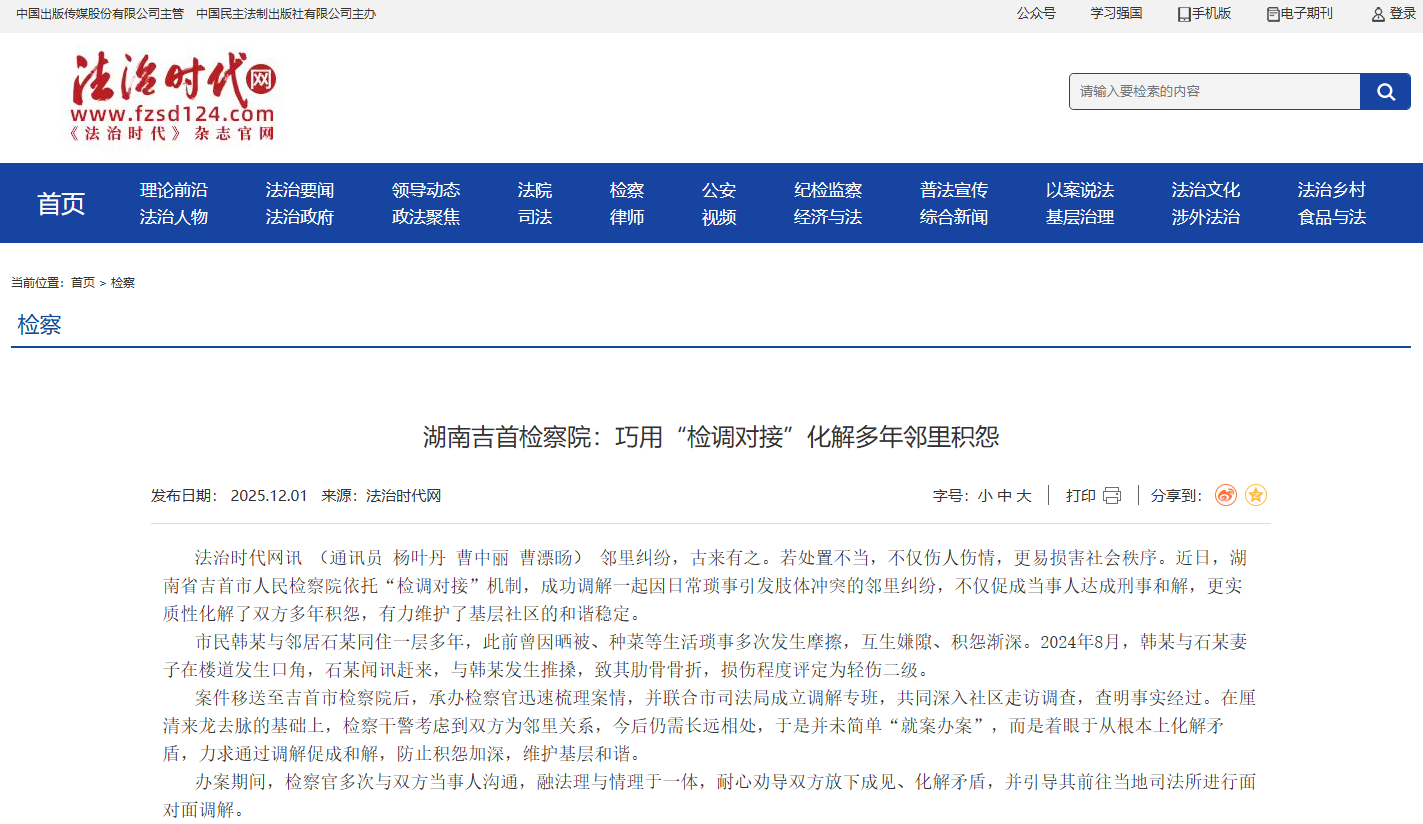Open 公众号 link in top bar
The image size is (1423, 824).
tap(1036, 14)
